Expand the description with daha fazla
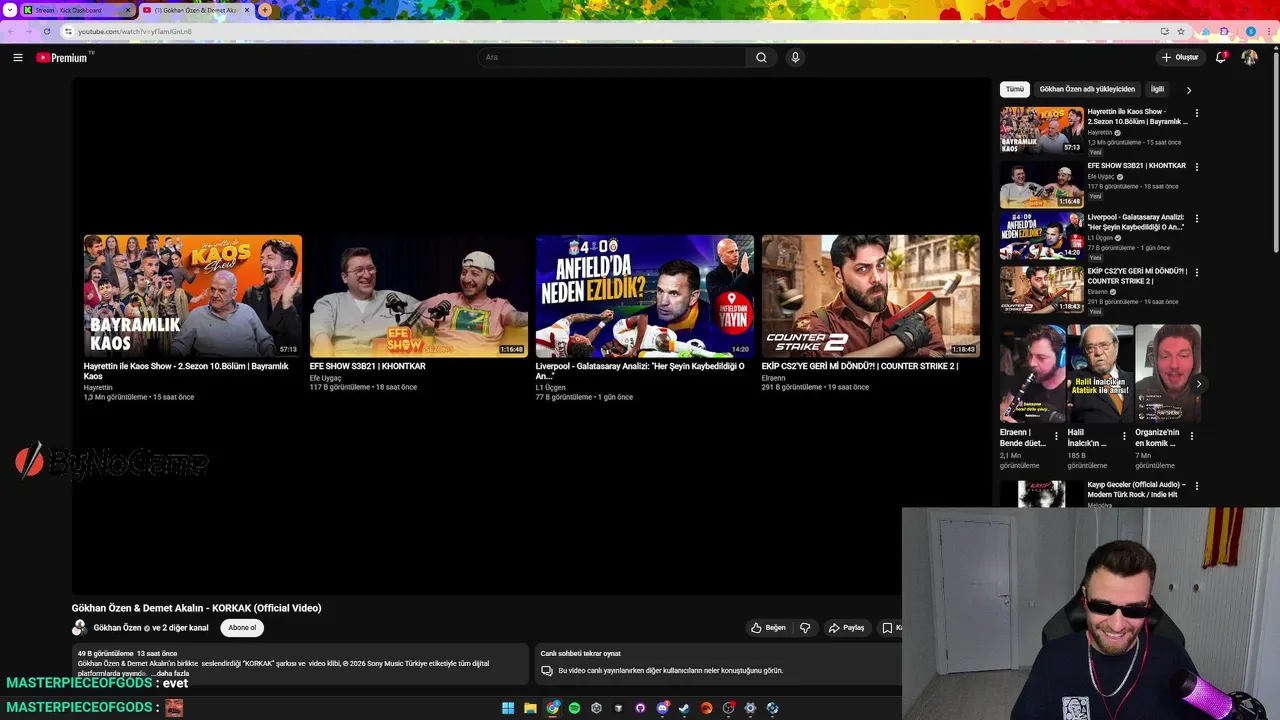The image size is (1280, 720). pos(170,673)
